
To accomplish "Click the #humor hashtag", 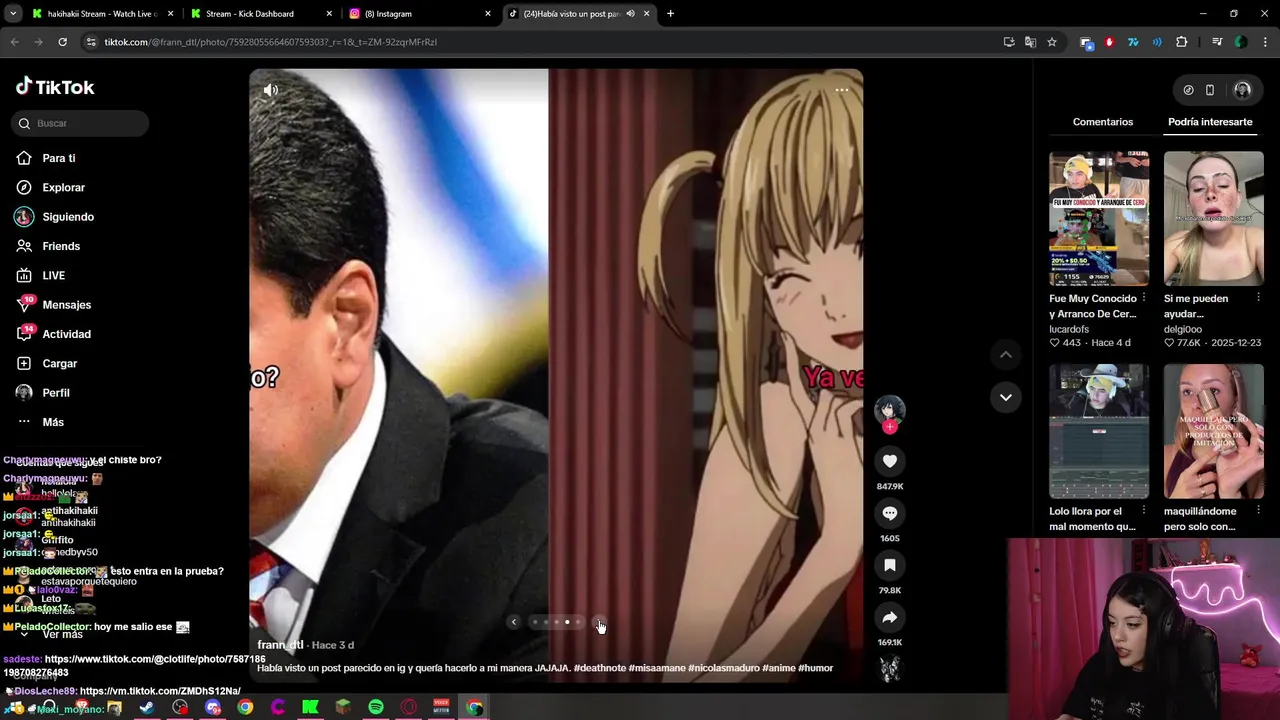I will pyautogui.click(x=815, y=668).
